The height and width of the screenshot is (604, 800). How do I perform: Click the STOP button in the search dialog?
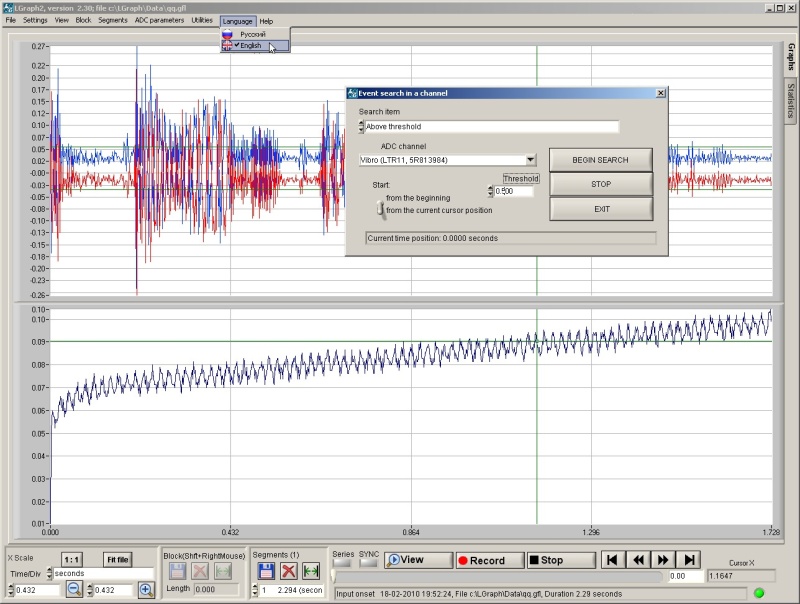click(x=601, y=184)
